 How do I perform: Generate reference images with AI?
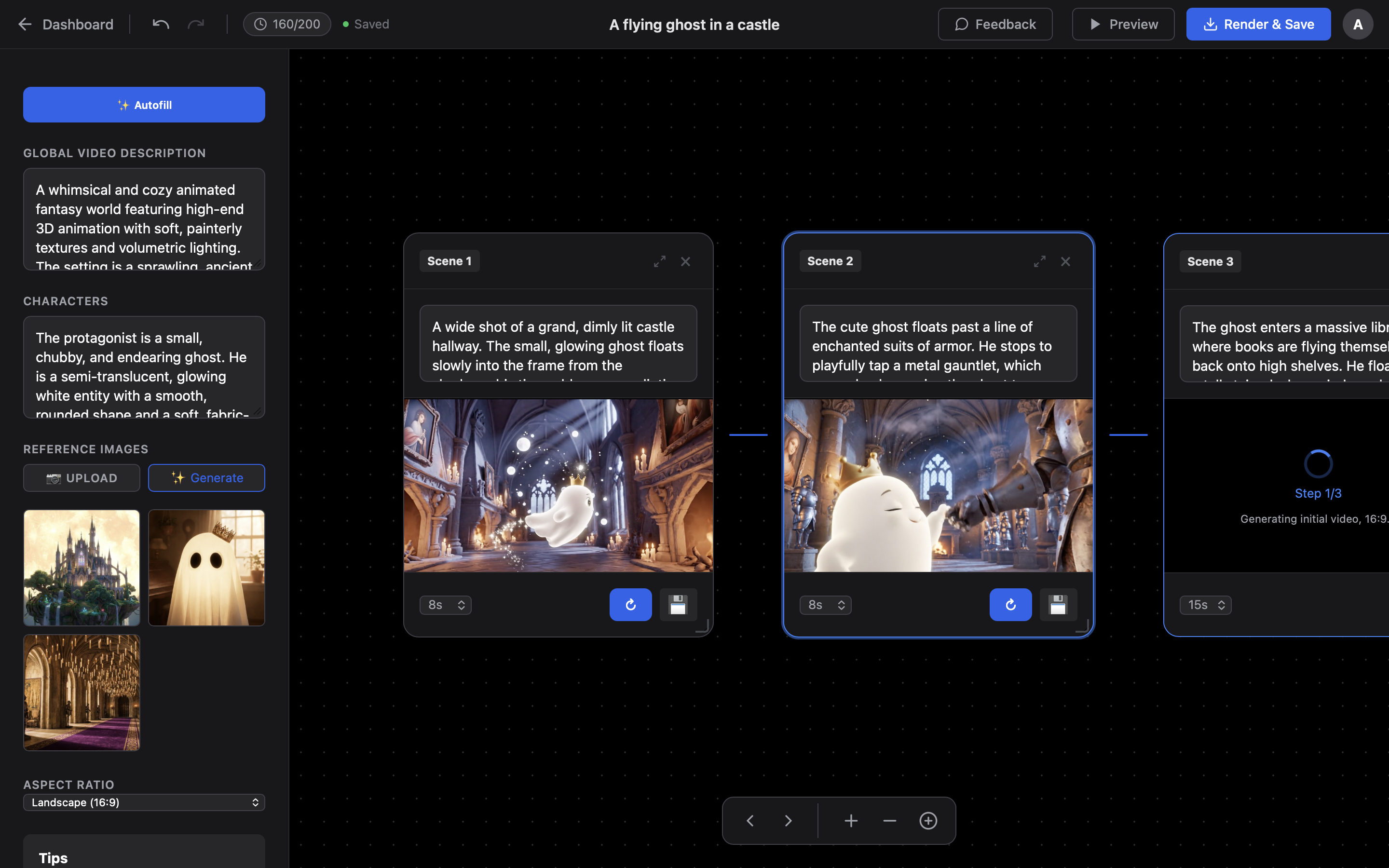point(206,477)
